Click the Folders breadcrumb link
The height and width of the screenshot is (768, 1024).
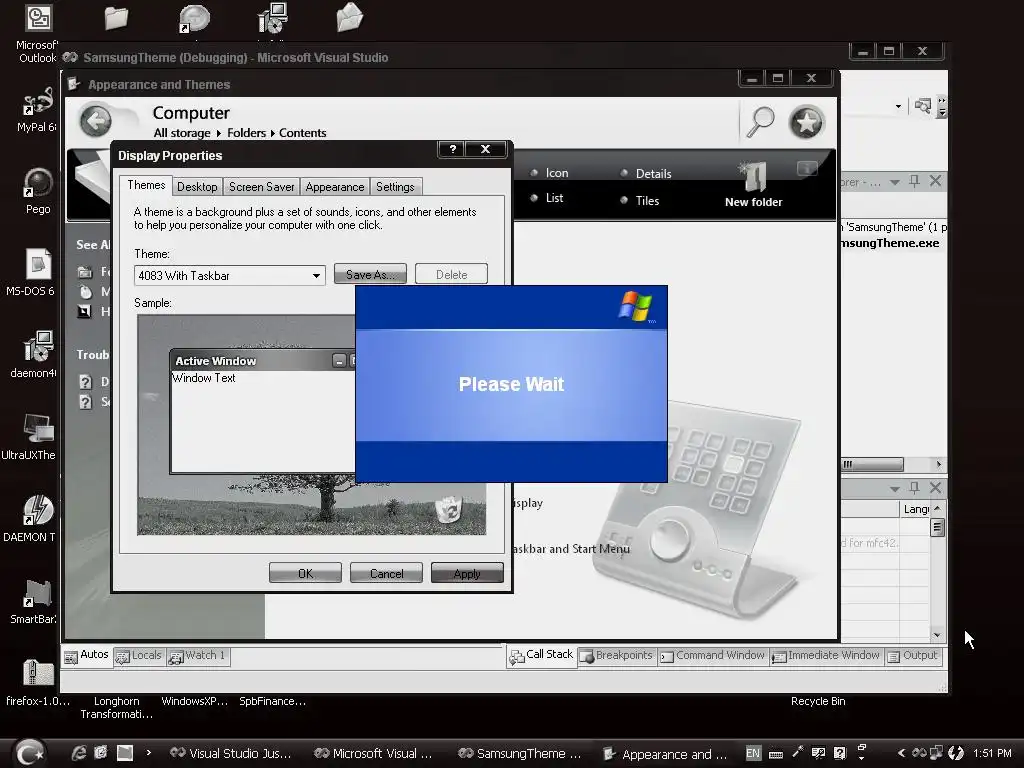(246, 133)
